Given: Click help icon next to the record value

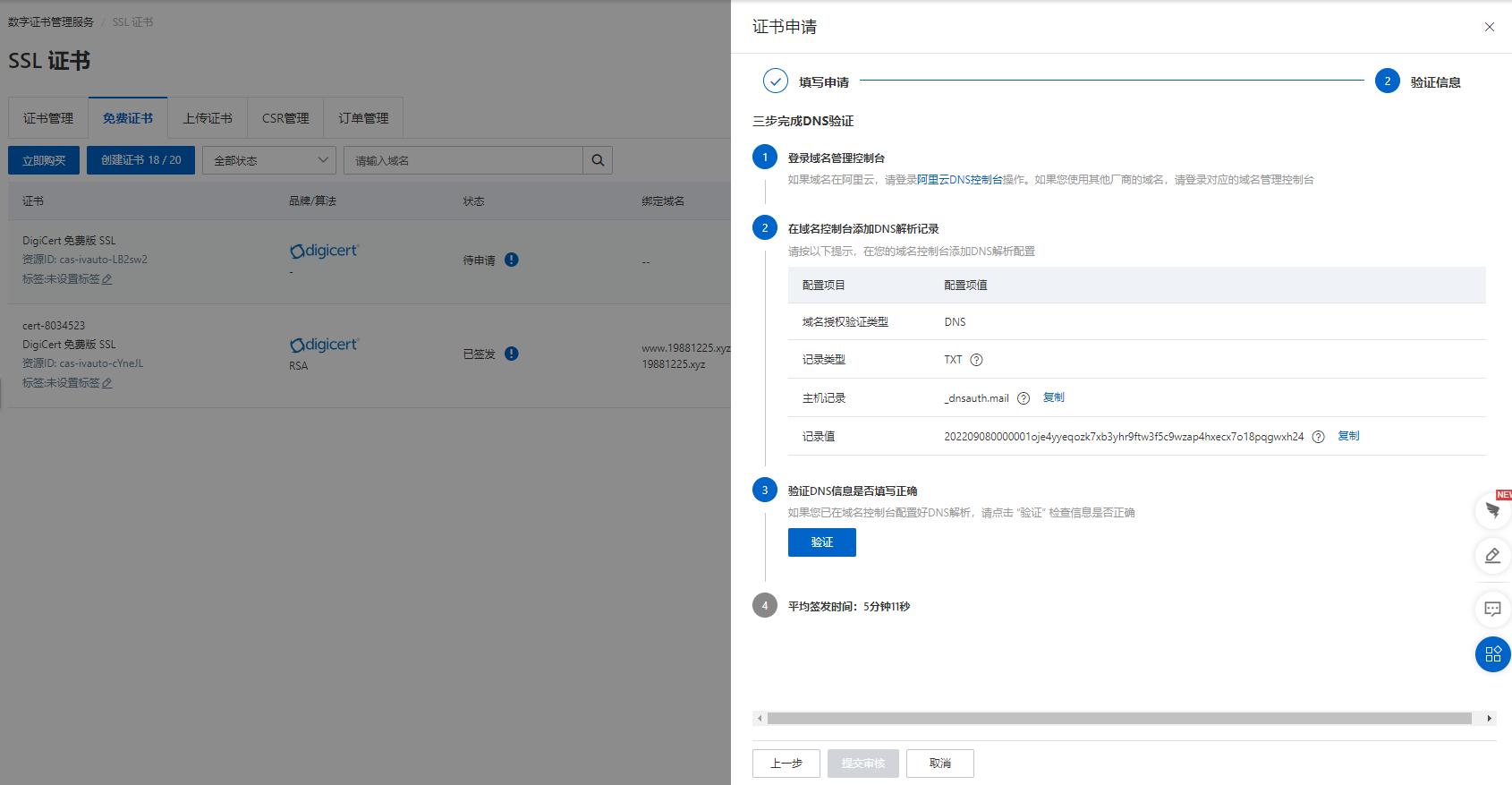Looking at the screenshot, I should [1318, 437].
